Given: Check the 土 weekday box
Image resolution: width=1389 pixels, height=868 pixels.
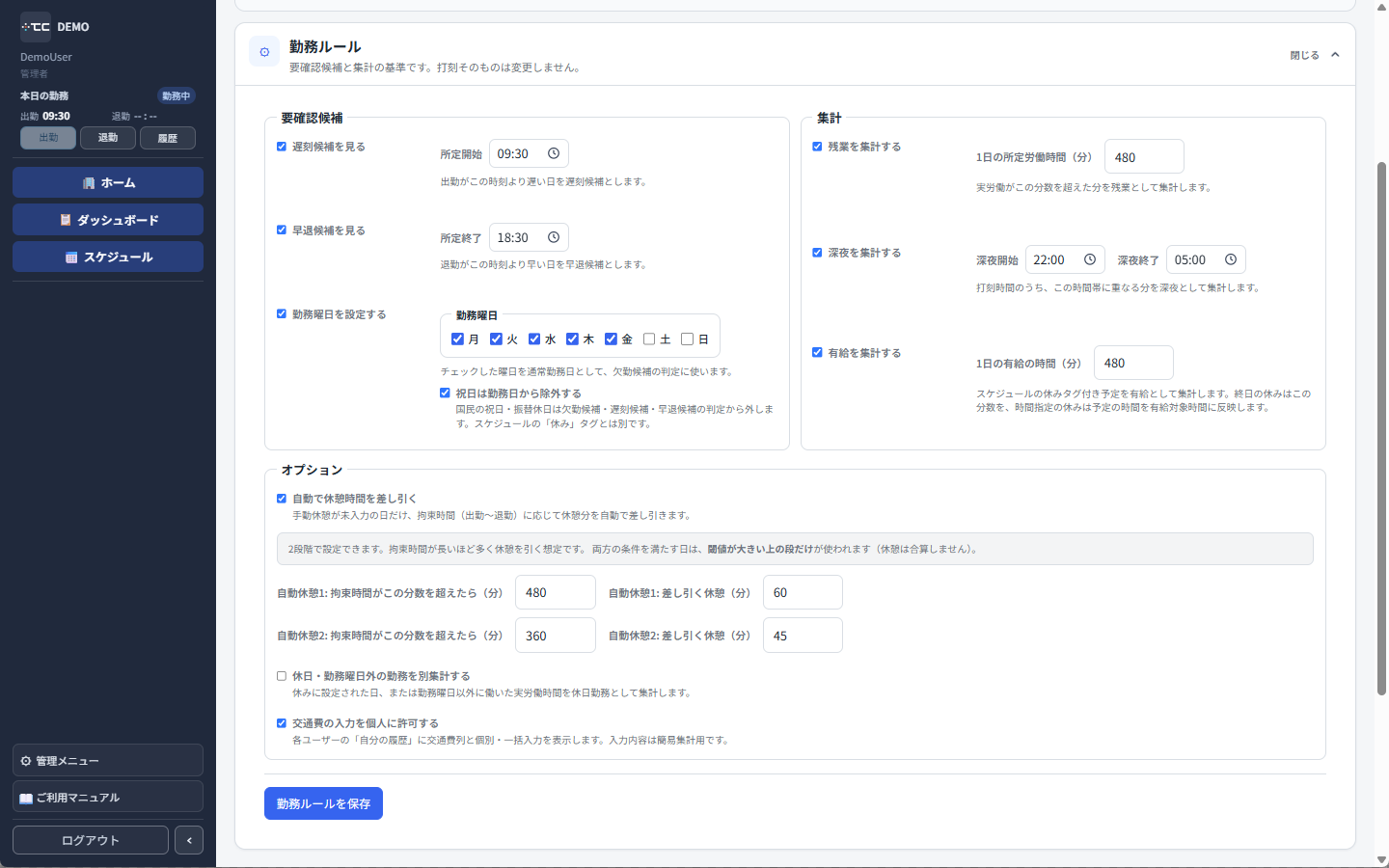Looking at the screenshot, I should coord(649,339).
